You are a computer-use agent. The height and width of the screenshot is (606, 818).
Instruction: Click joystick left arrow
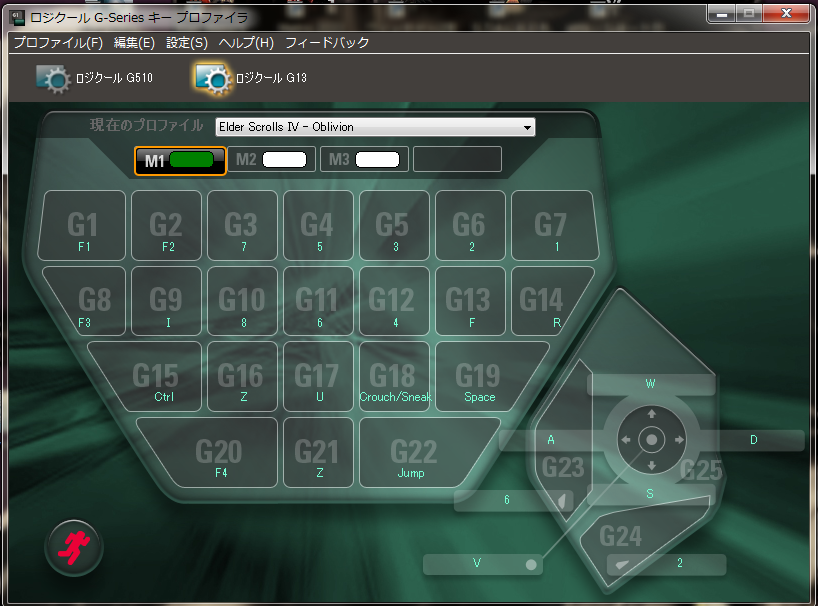tap(625, 440)
